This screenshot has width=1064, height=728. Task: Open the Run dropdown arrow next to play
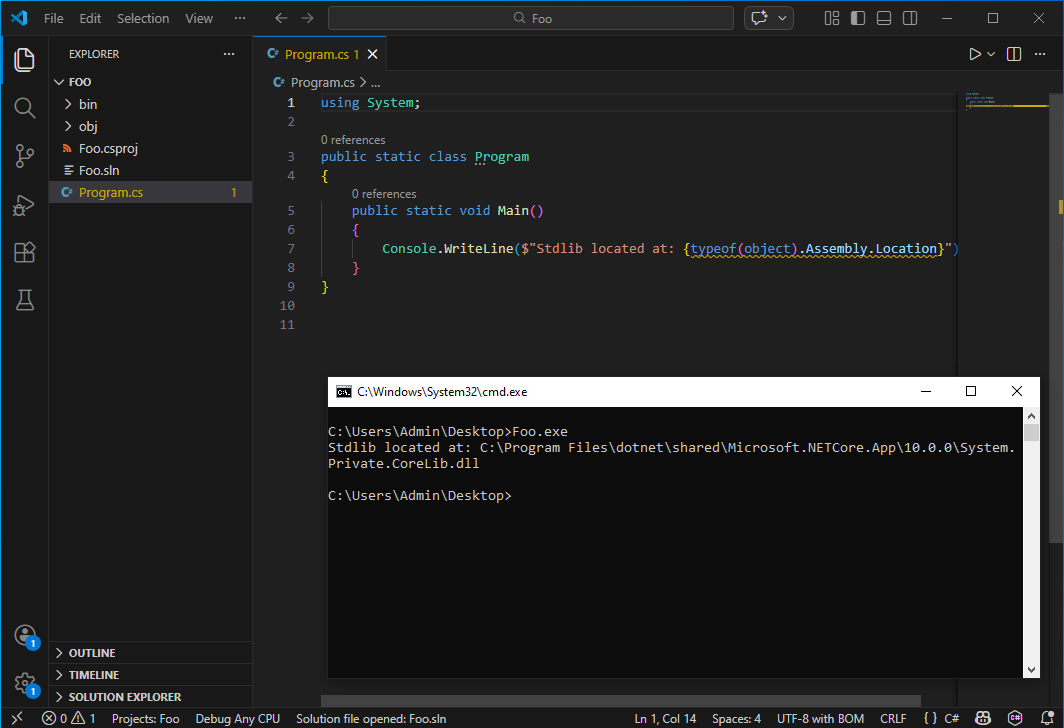click(991, 54)
